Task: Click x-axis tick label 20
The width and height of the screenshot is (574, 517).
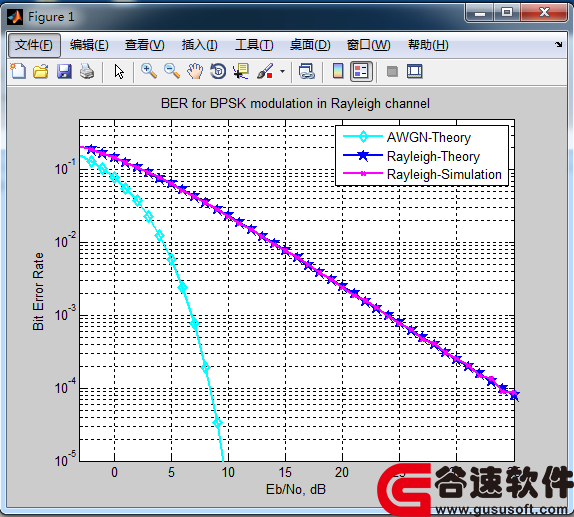Action: tap(342, 472)
